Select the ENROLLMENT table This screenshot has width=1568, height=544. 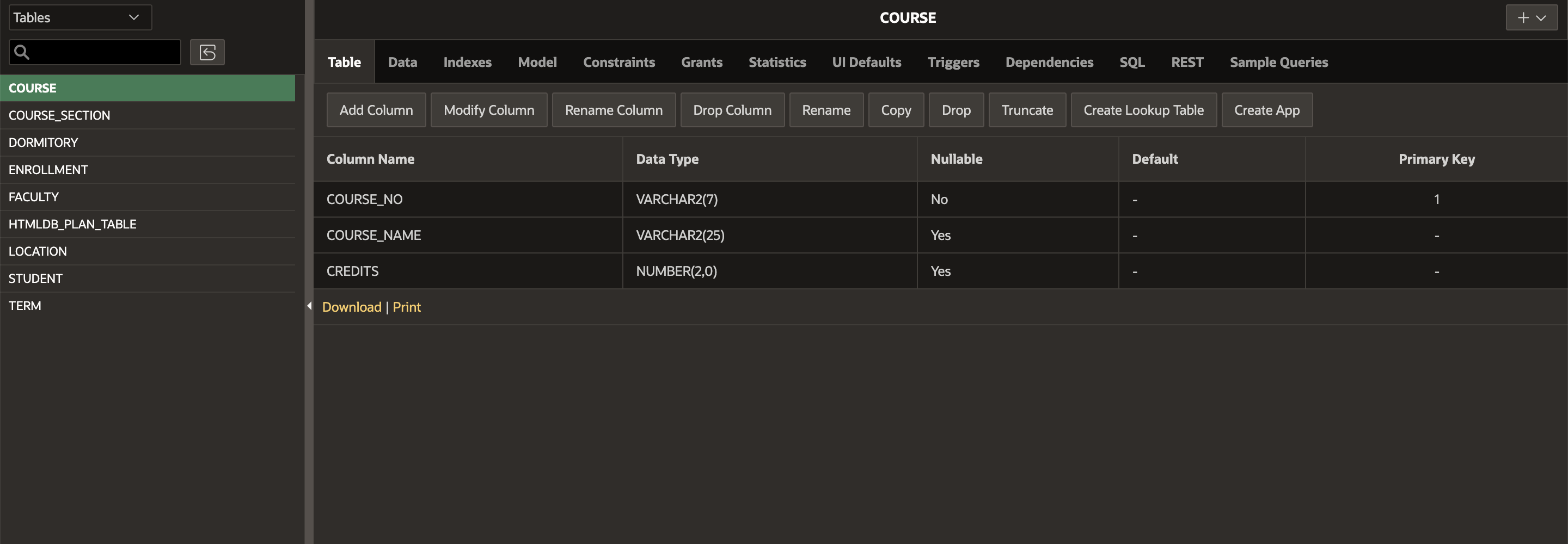click(x=148, y=170)
